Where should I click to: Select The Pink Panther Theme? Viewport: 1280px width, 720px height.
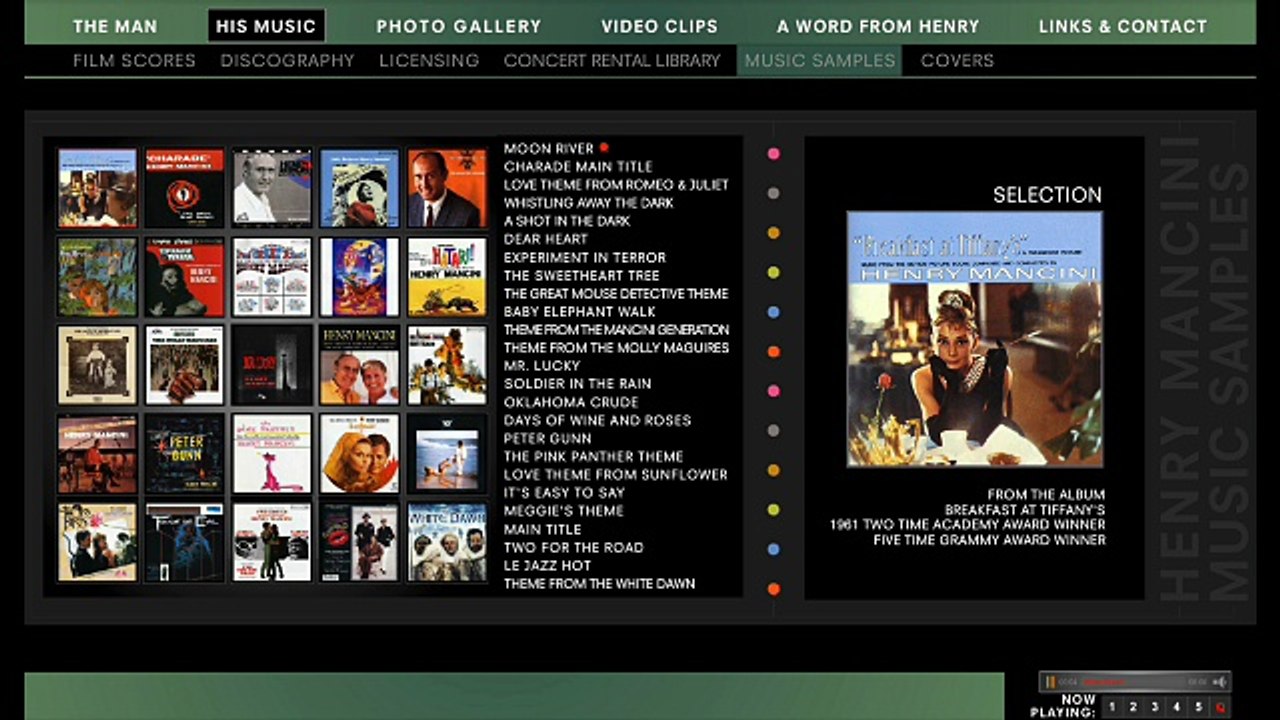click(x=594, y=456)
